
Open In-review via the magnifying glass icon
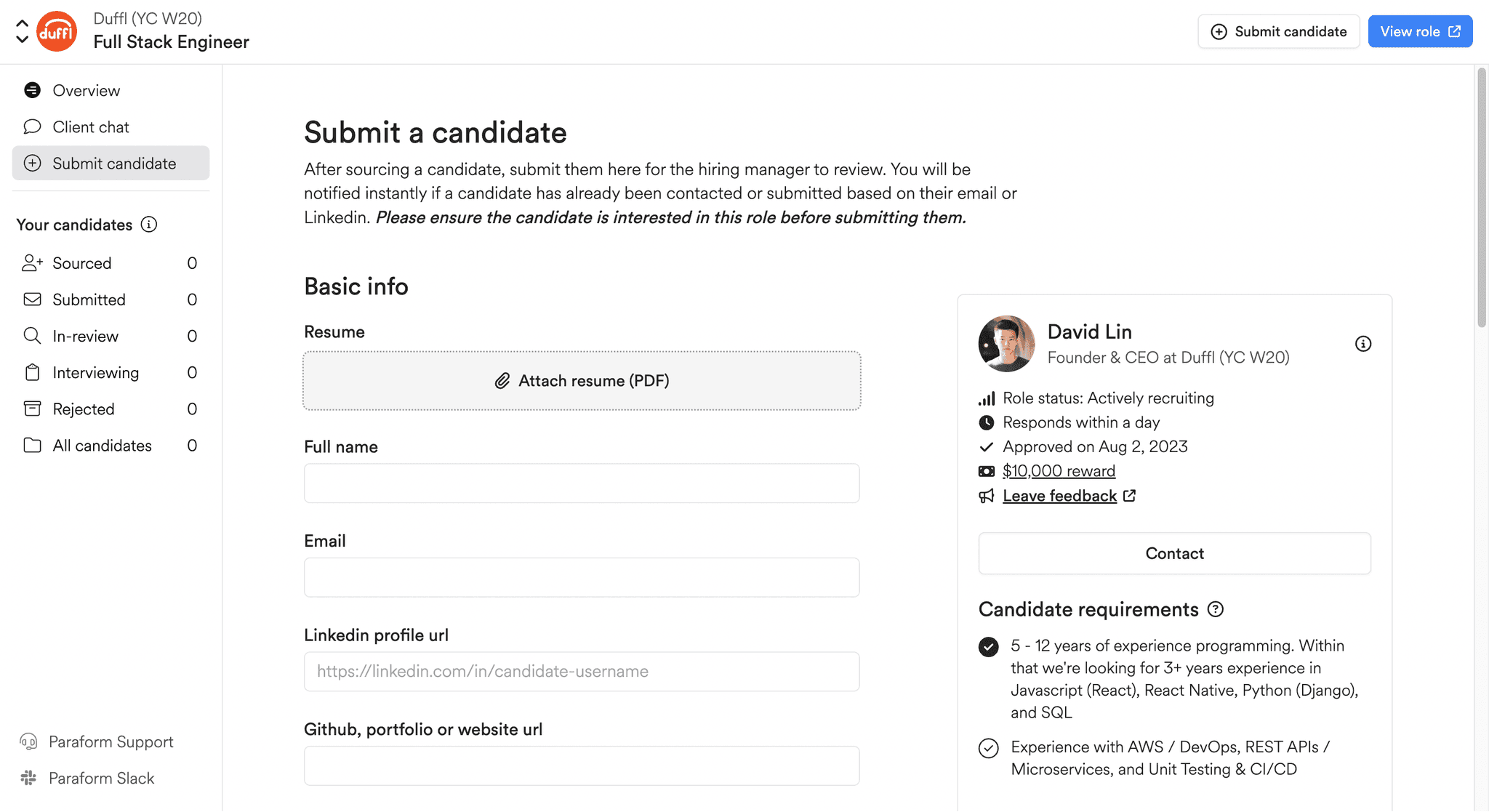pos(32,336)
